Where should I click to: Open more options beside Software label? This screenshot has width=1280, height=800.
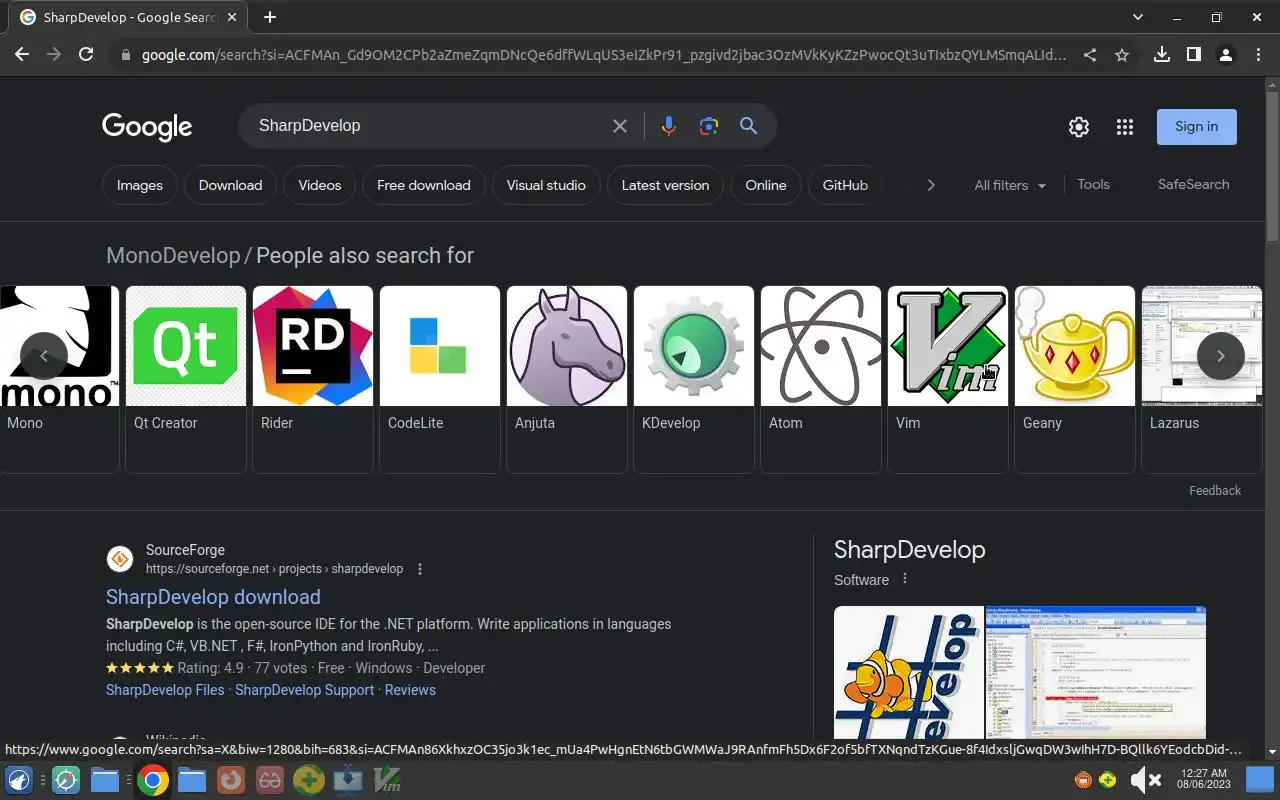(x=905, y=579)
